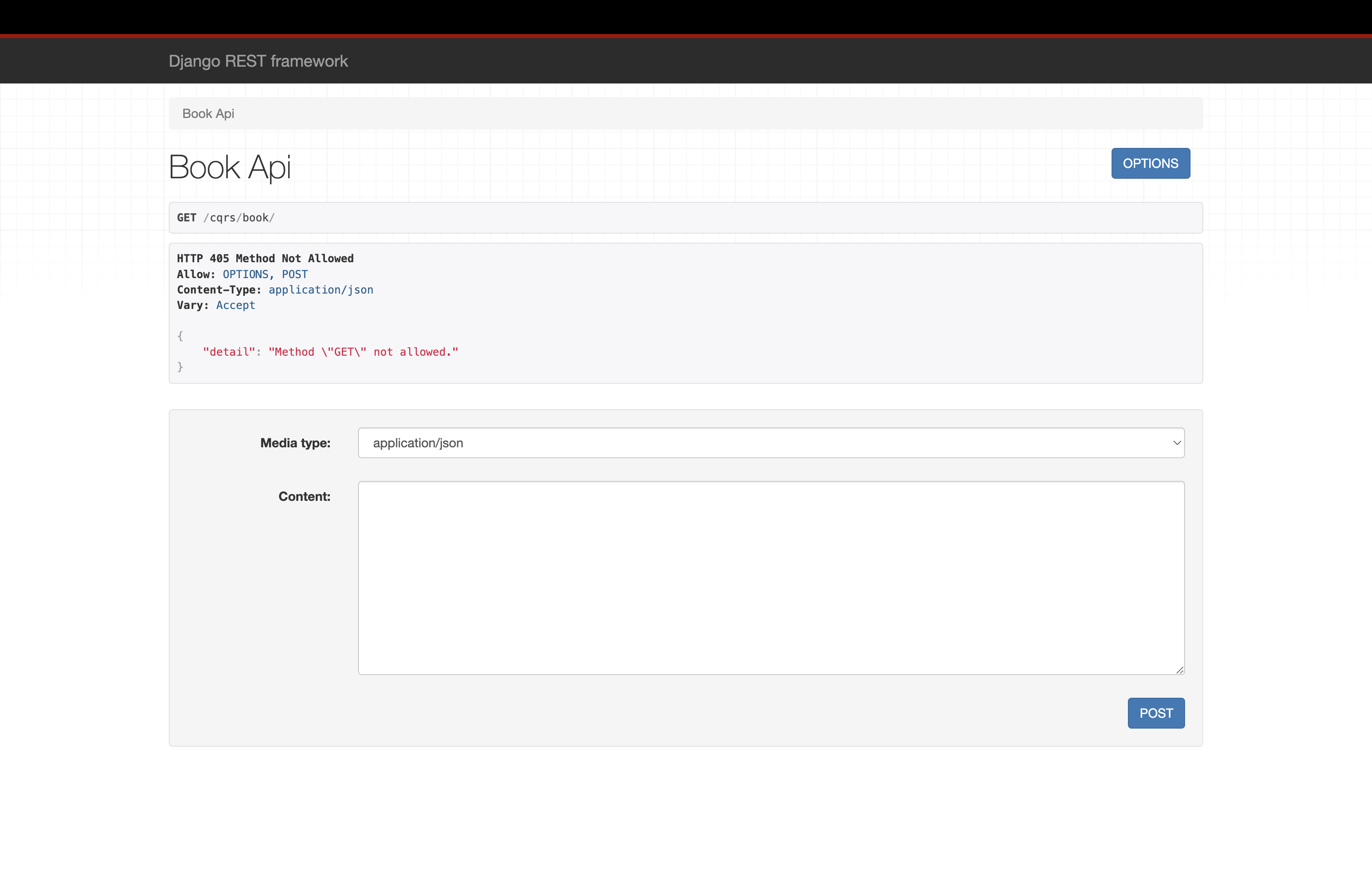Click the Content-Type application/json header value
The image size is (1372, 891).
pyautogui.click(x=320, y=290)
